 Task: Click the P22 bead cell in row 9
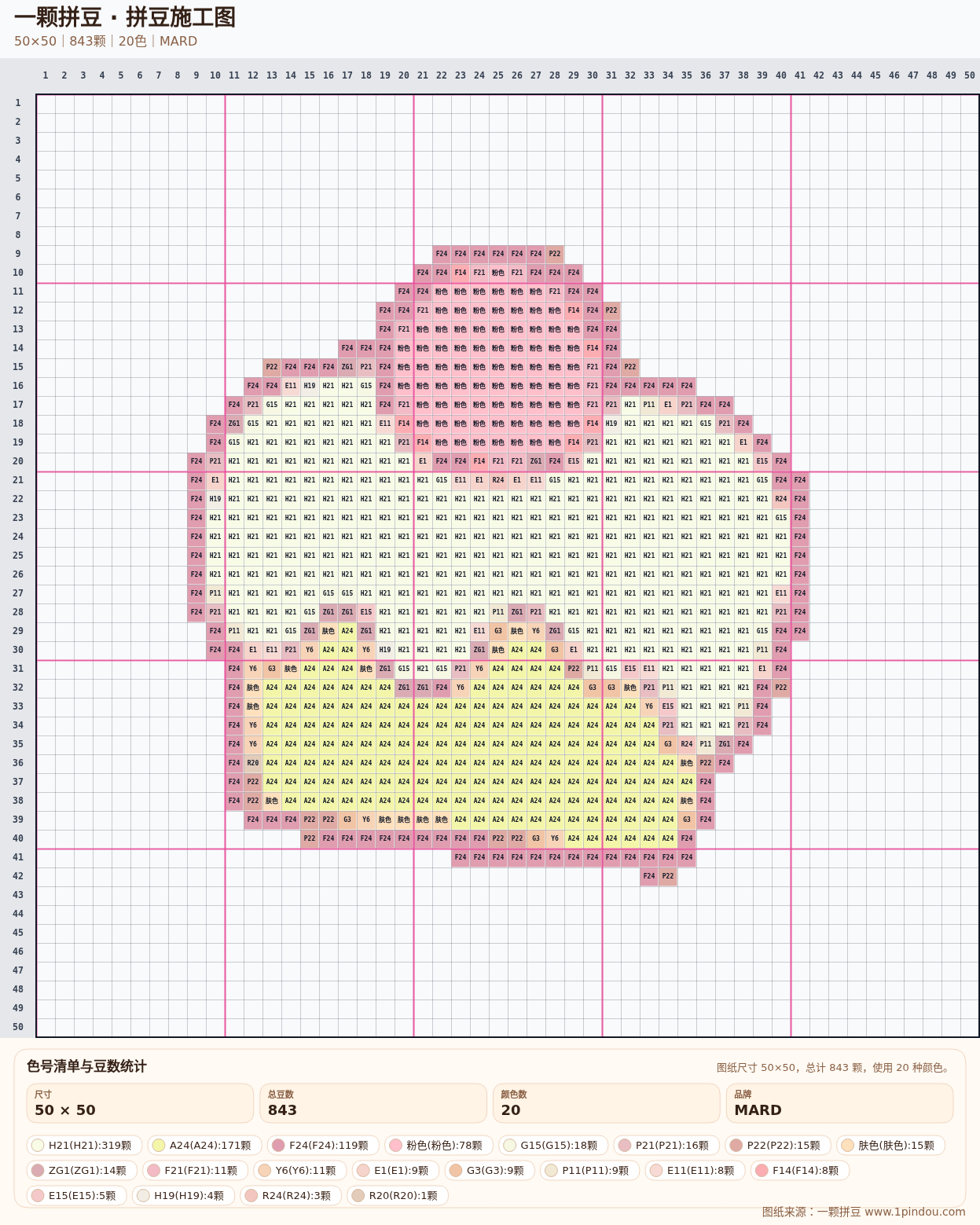(555, 254)
